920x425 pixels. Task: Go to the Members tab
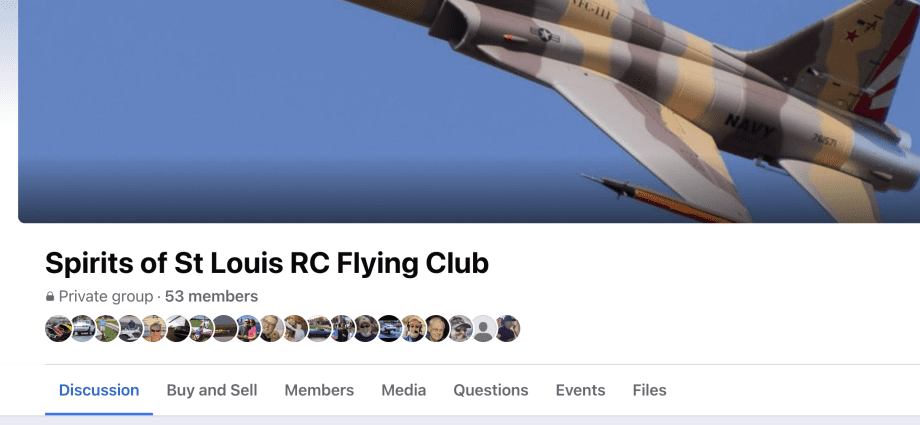click(x=319, y=390)
